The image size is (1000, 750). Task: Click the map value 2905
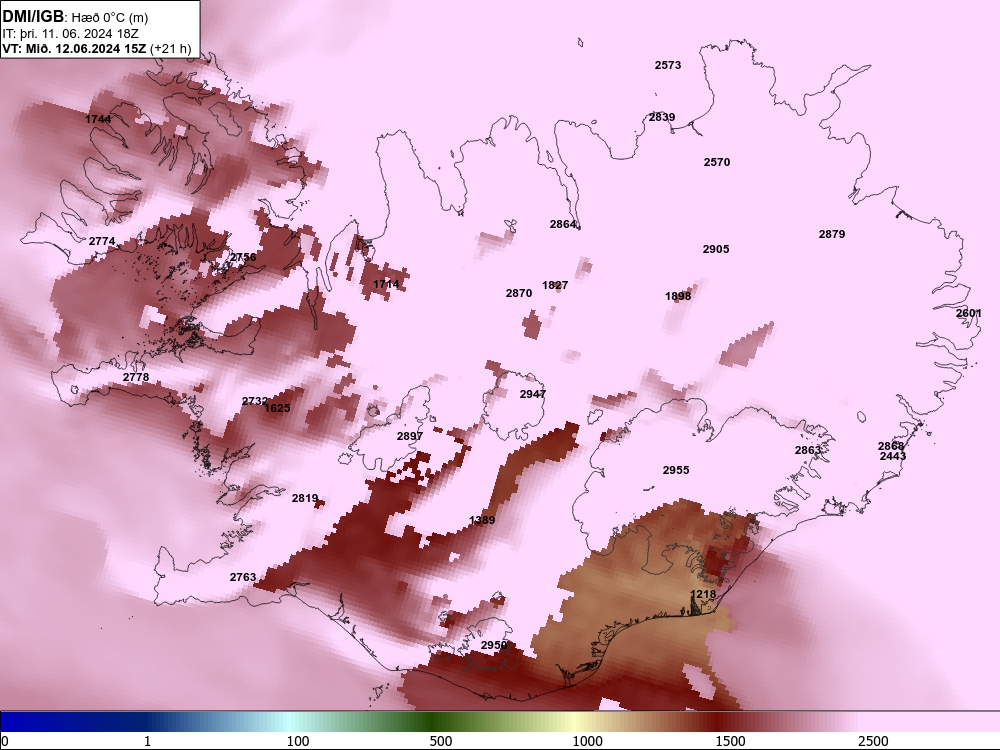pos(716,249)
